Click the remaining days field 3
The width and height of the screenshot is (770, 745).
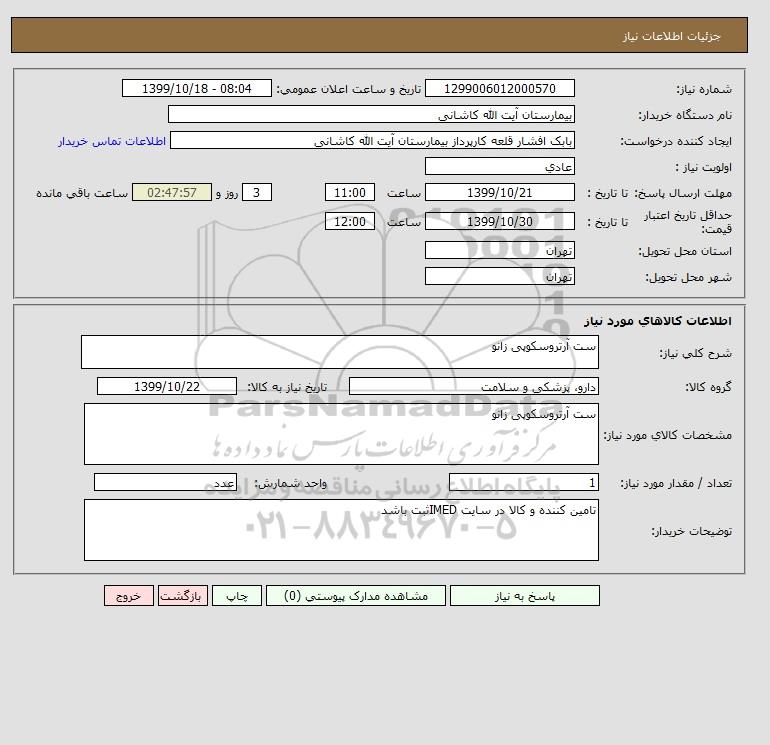pyautogui.click(x=257, y=193)
